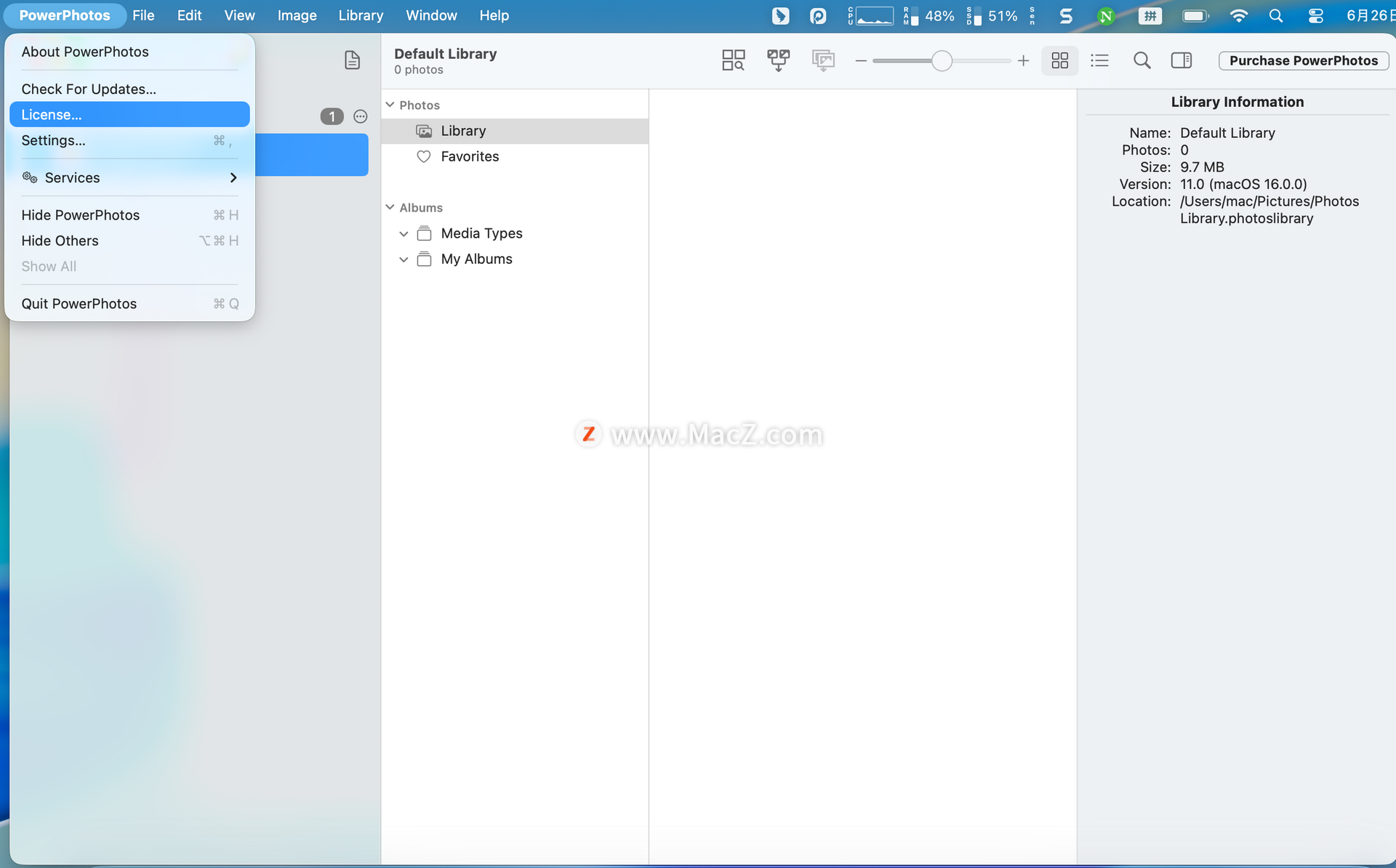This screenshot has height=868, width=1396.
Task: Click the find duplicates toolbar icon
Action: coord(733,60)
